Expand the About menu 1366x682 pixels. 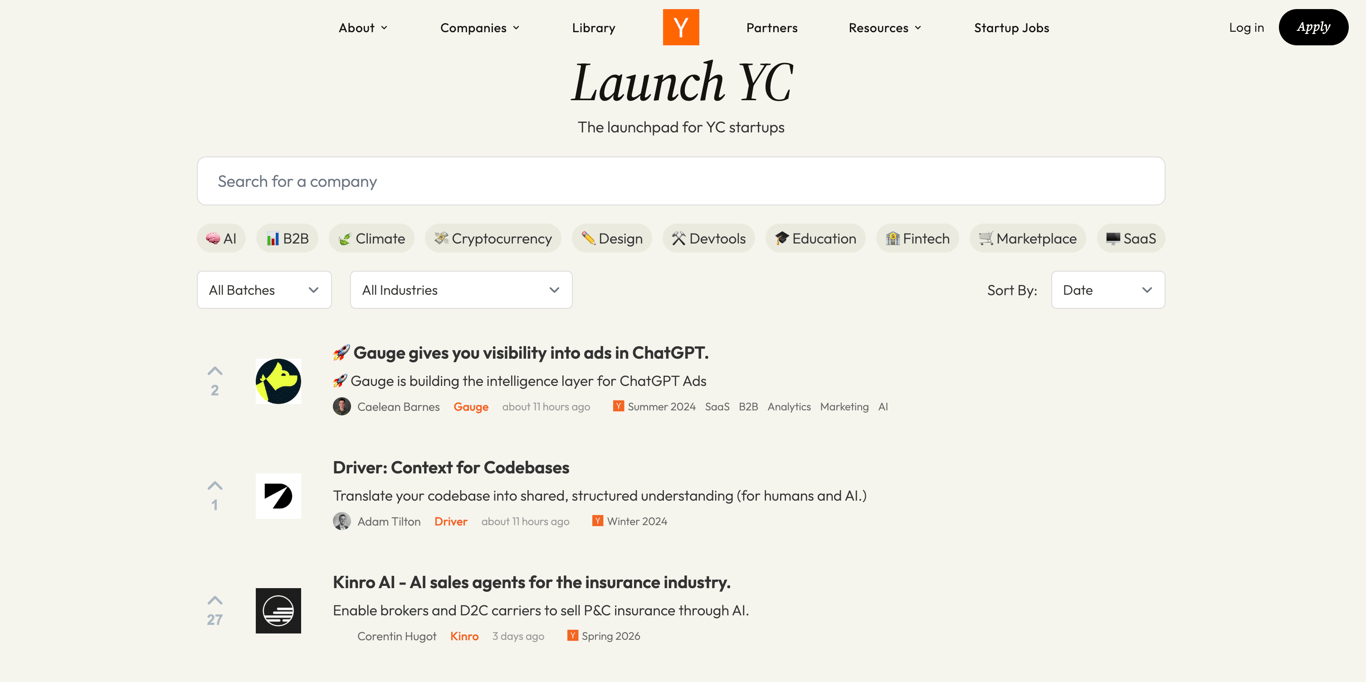pyautogui.click(x=363, y=28)
